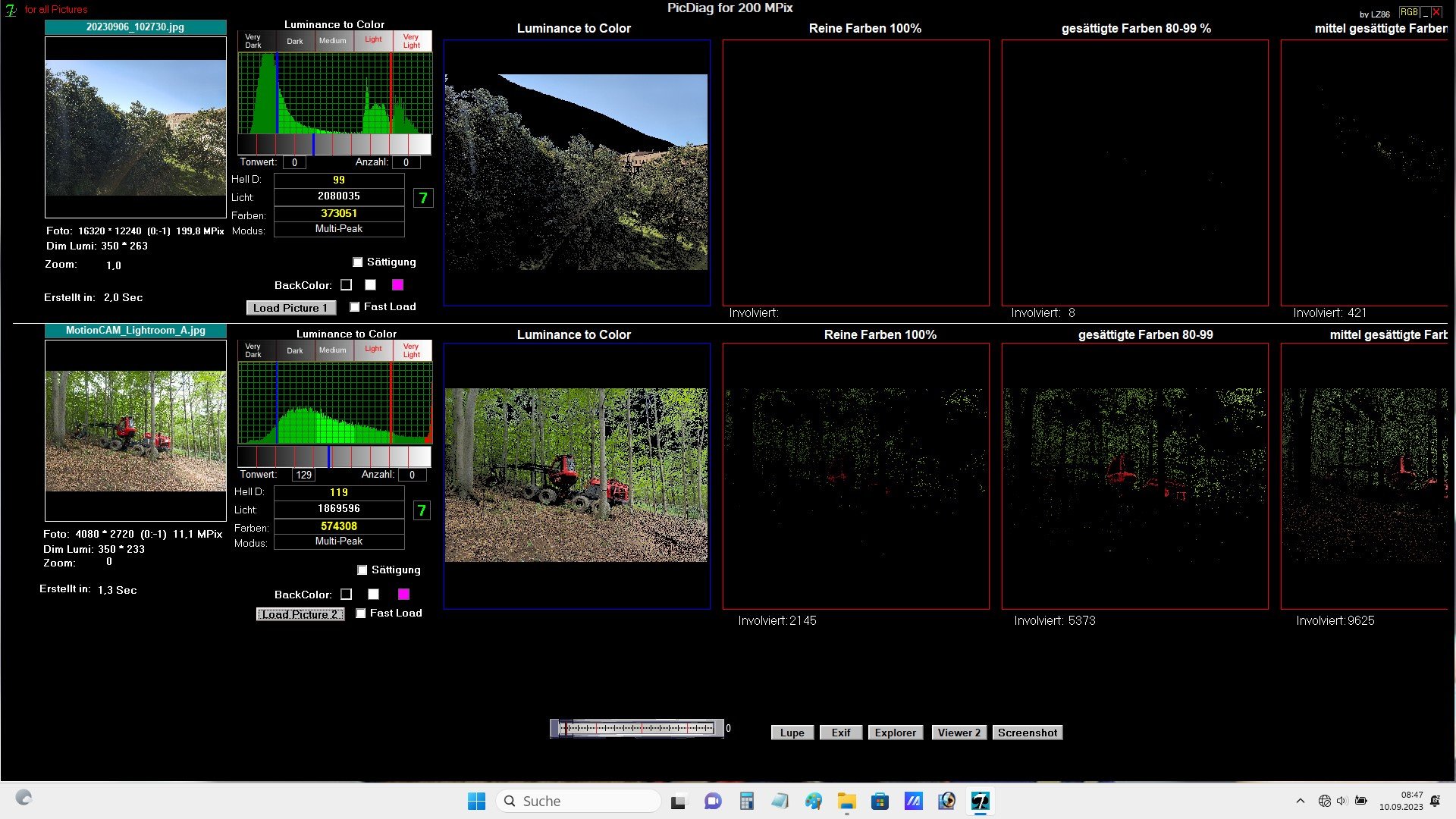Click the Load Picture 1 button
1456x819 pixels.
290,308
